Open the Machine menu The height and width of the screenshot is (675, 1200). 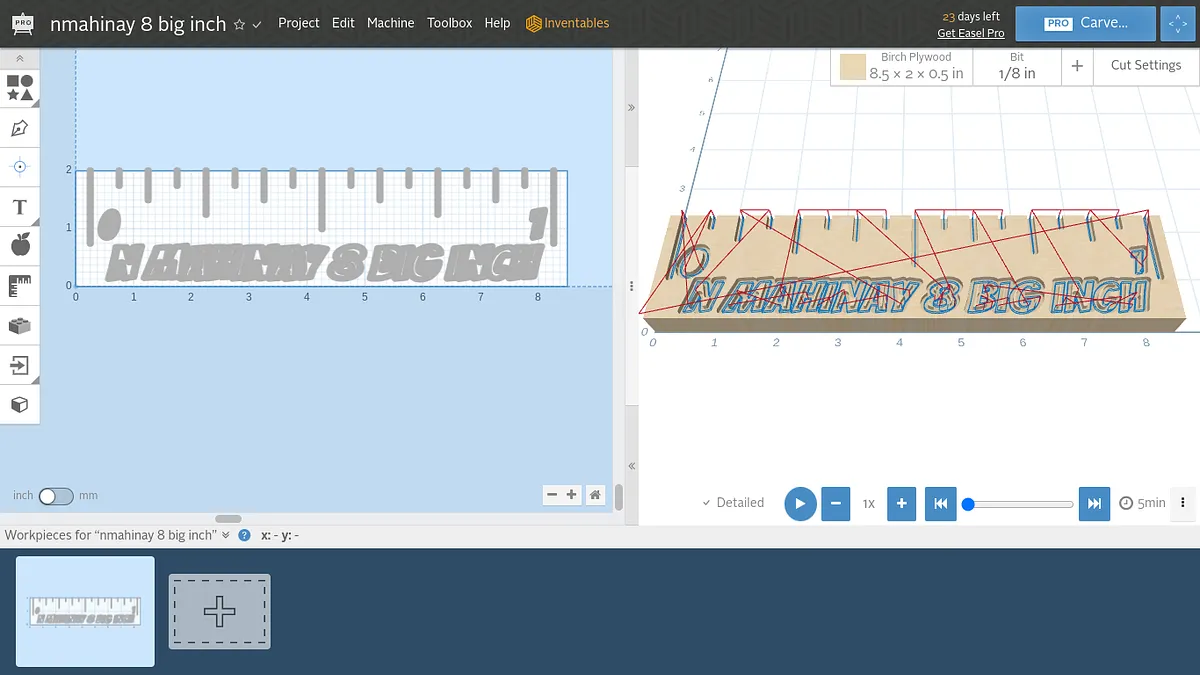tap(390, 23)
